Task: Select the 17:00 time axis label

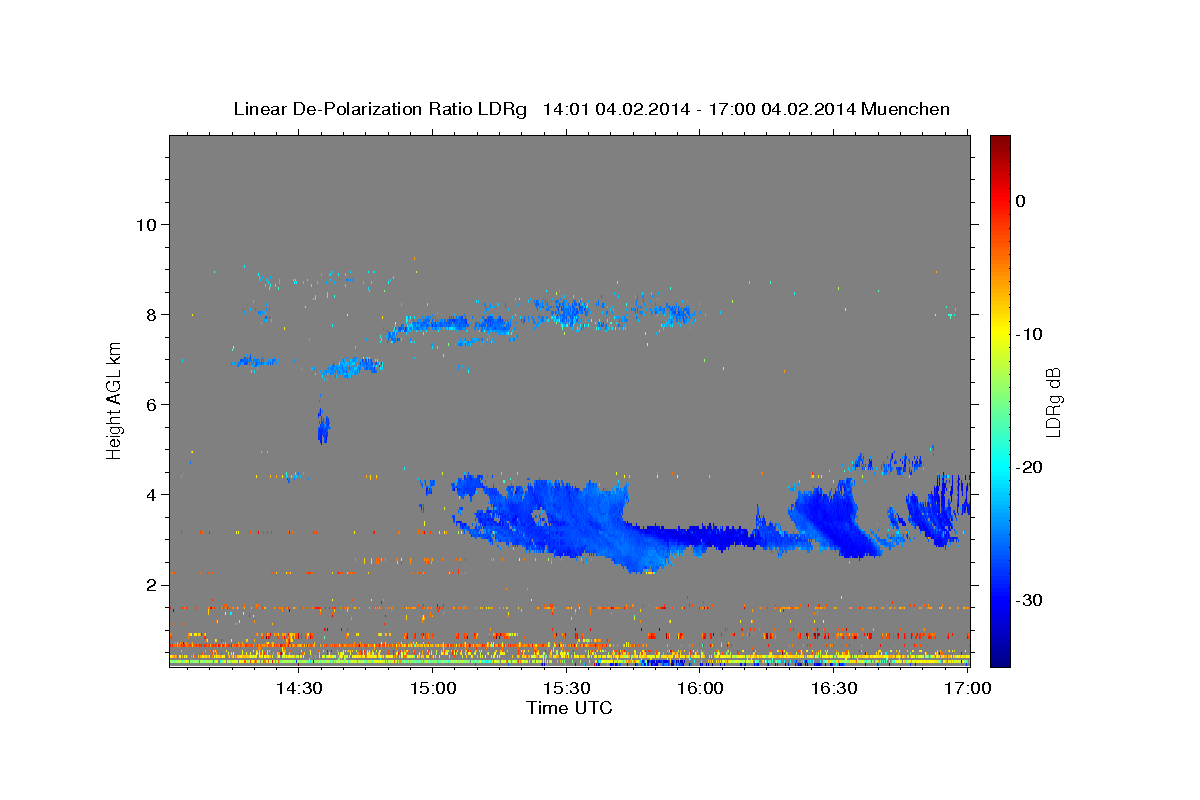Action: click(968, 688)
